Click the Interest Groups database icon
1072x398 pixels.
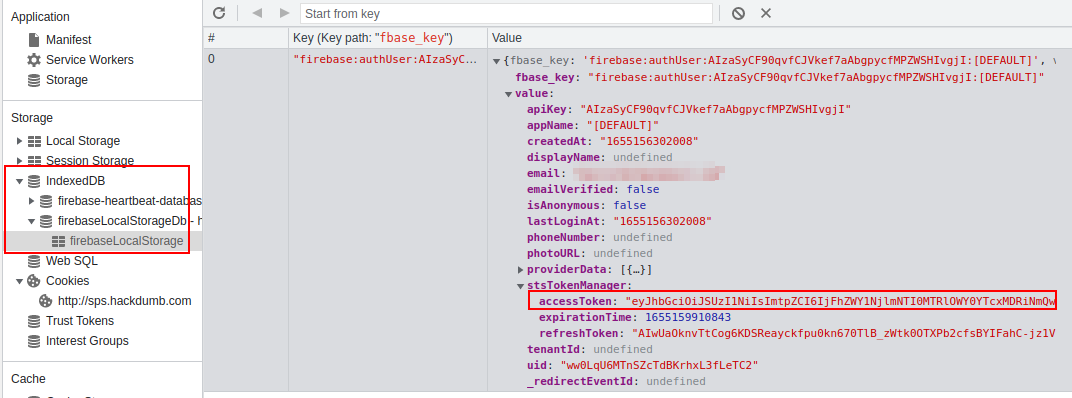pyautogui.click(x=34, y=341)
